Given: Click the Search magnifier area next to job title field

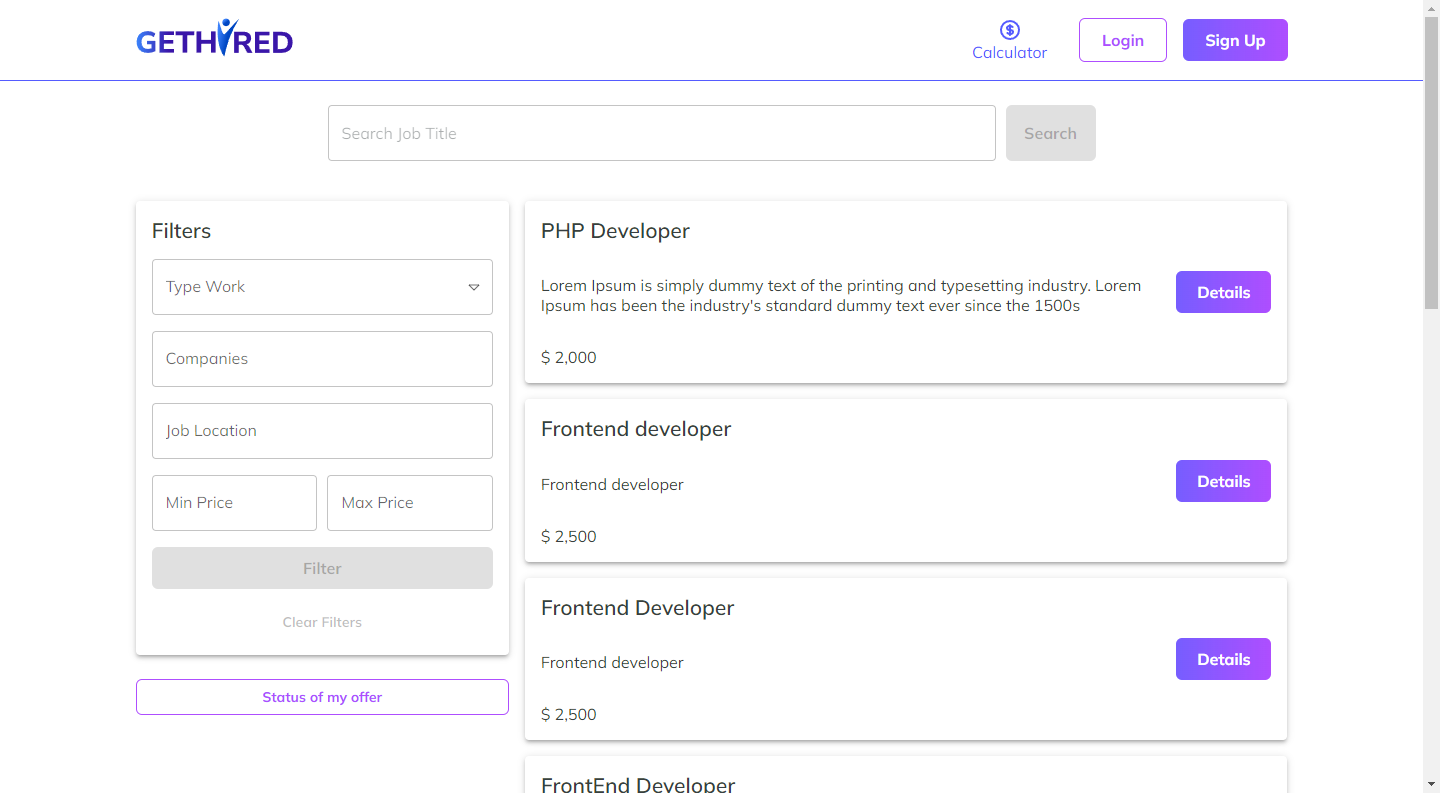Looking at the screenshot, I should point(1050,133).
